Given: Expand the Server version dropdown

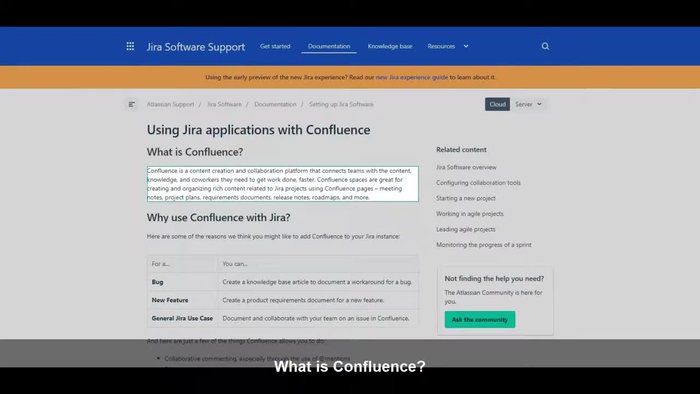Looking at the screenshot, I should click(528, 104).
